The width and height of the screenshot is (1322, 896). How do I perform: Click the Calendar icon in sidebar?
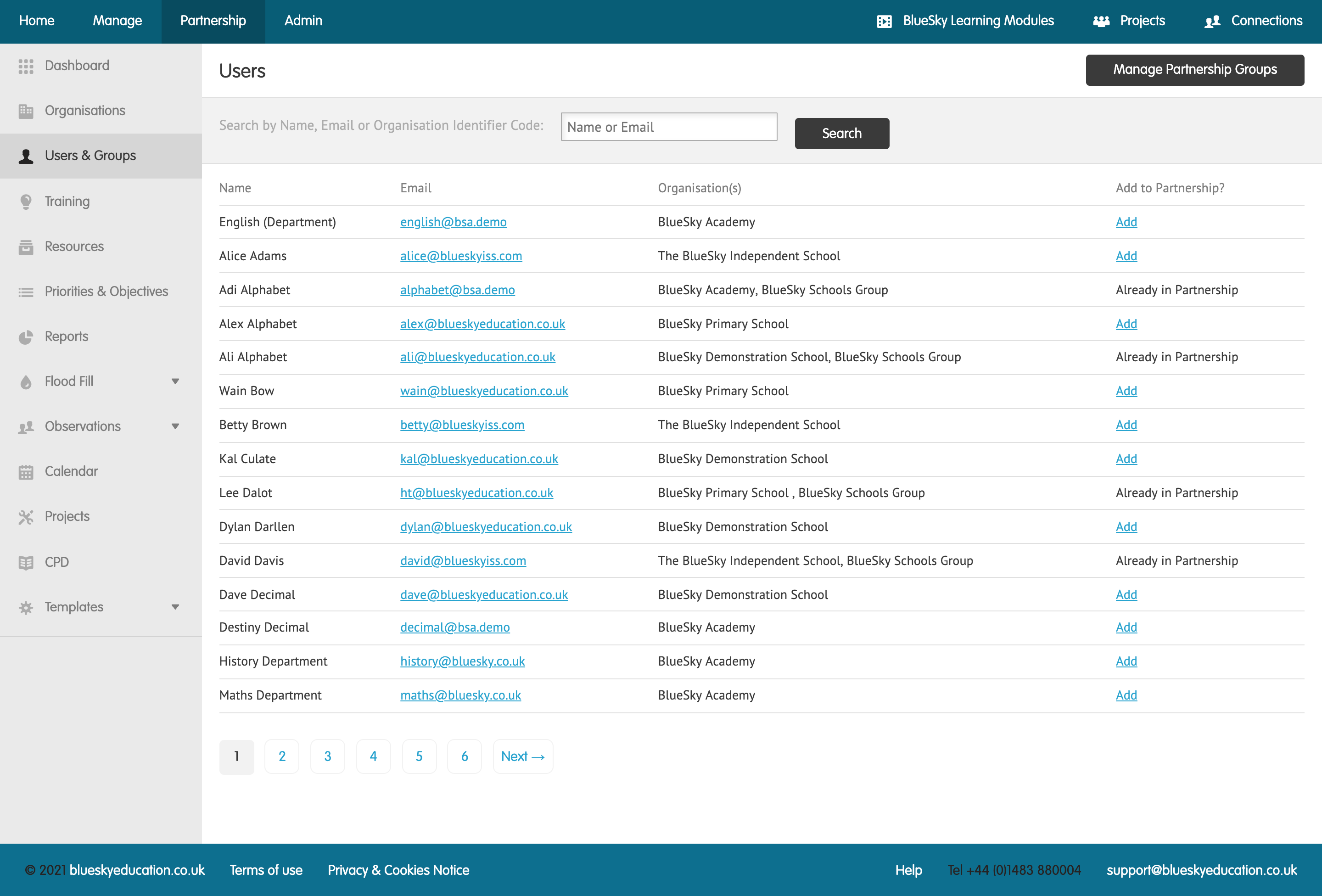(x=26, y=471)
